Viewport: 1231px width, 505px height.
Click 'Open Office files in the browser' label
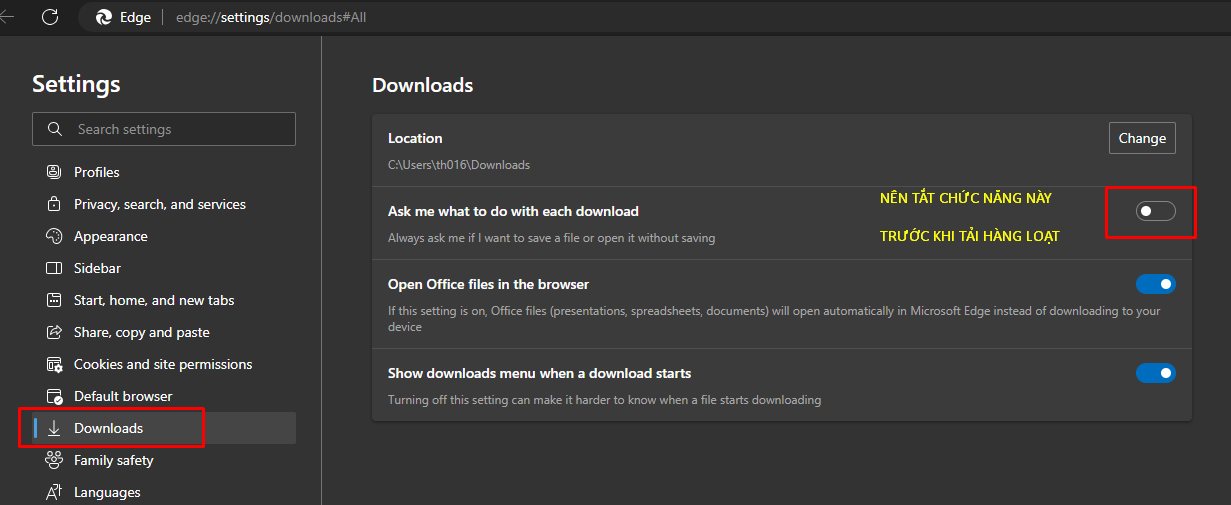pos(488,284)
